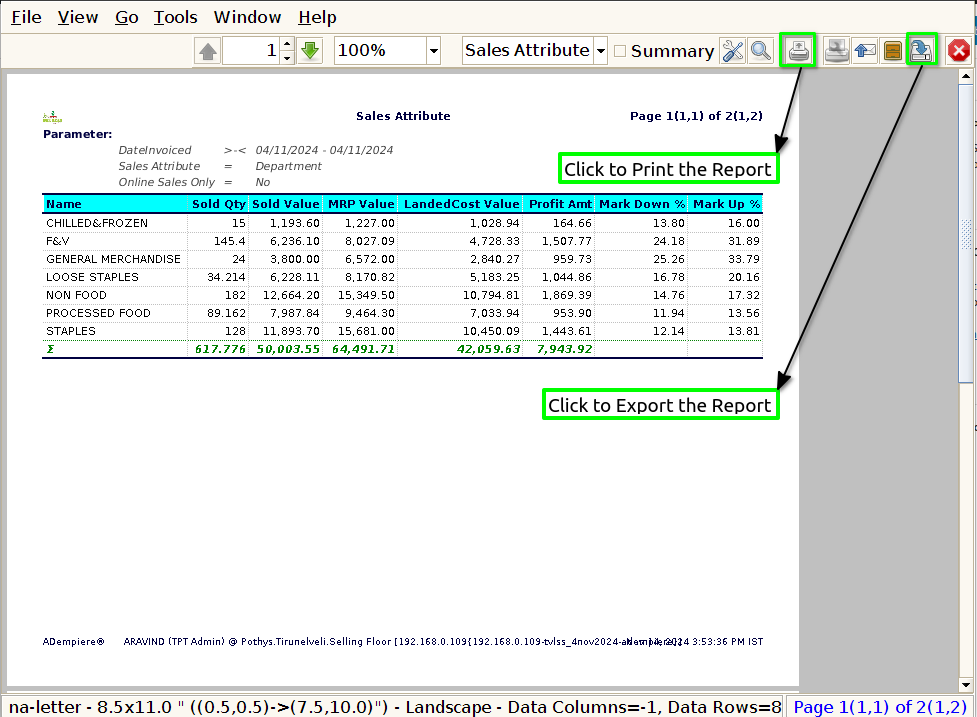The height and width of the screenshot is (717, 977).
Task: Select the NON FOOD row name
Action: point(76,295)
